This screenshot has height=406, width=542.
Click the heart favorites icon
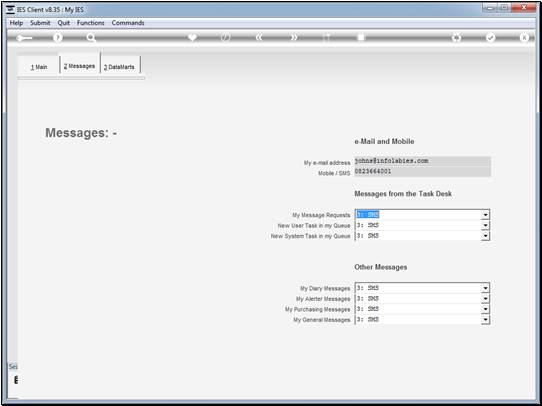pos(192,37)
